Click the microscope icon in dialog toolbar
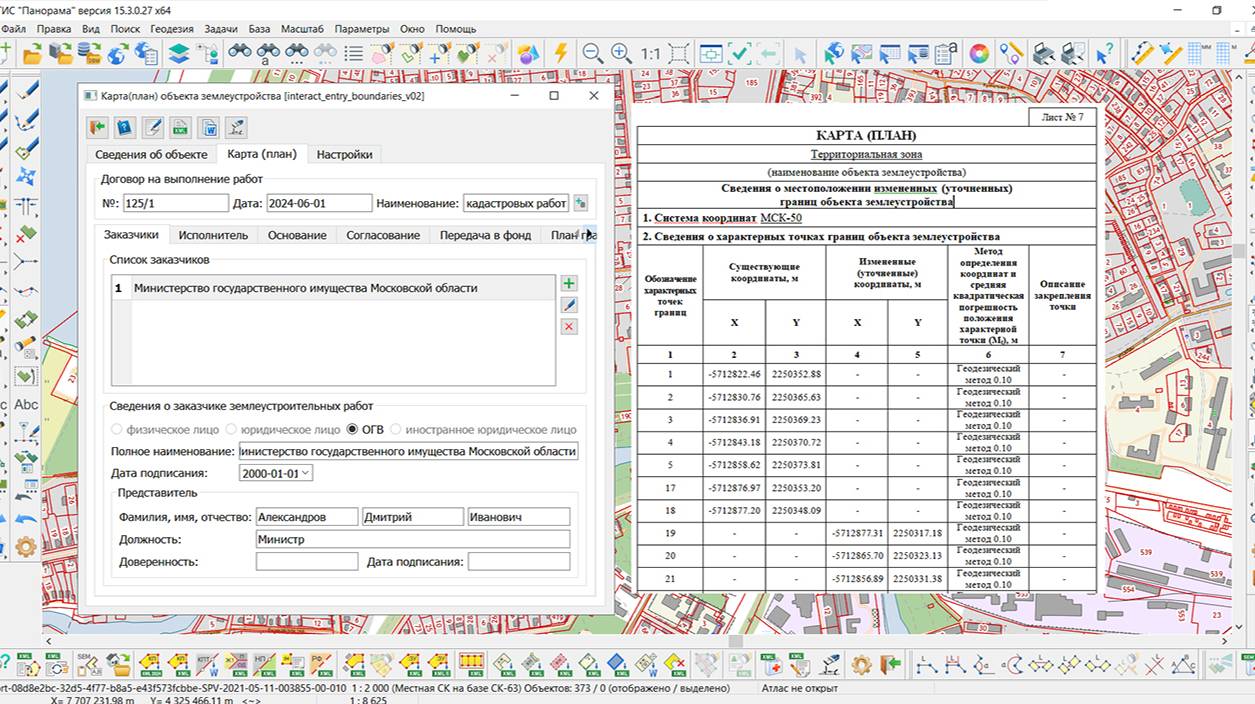This screenshot has width=1255, height=704. [x=236, y=127]
